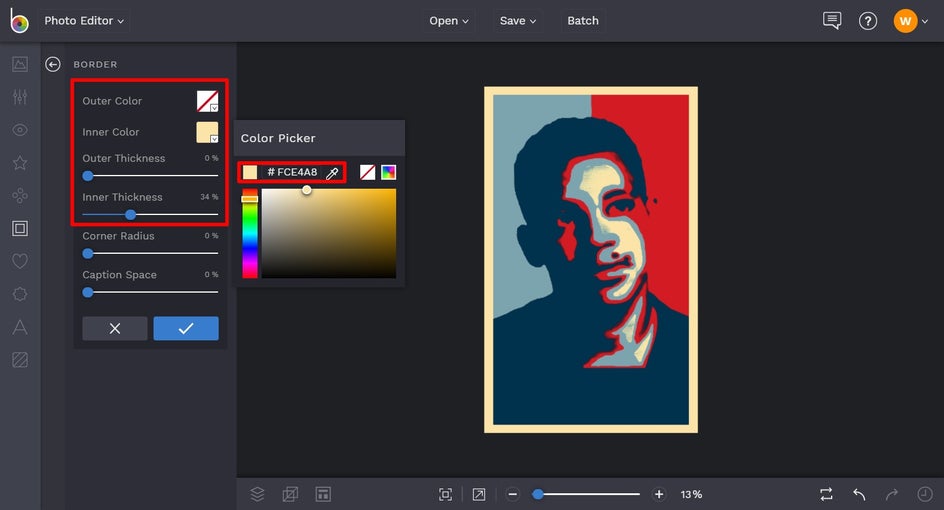Click the Corner Radius slider handle

click(88, 254)
